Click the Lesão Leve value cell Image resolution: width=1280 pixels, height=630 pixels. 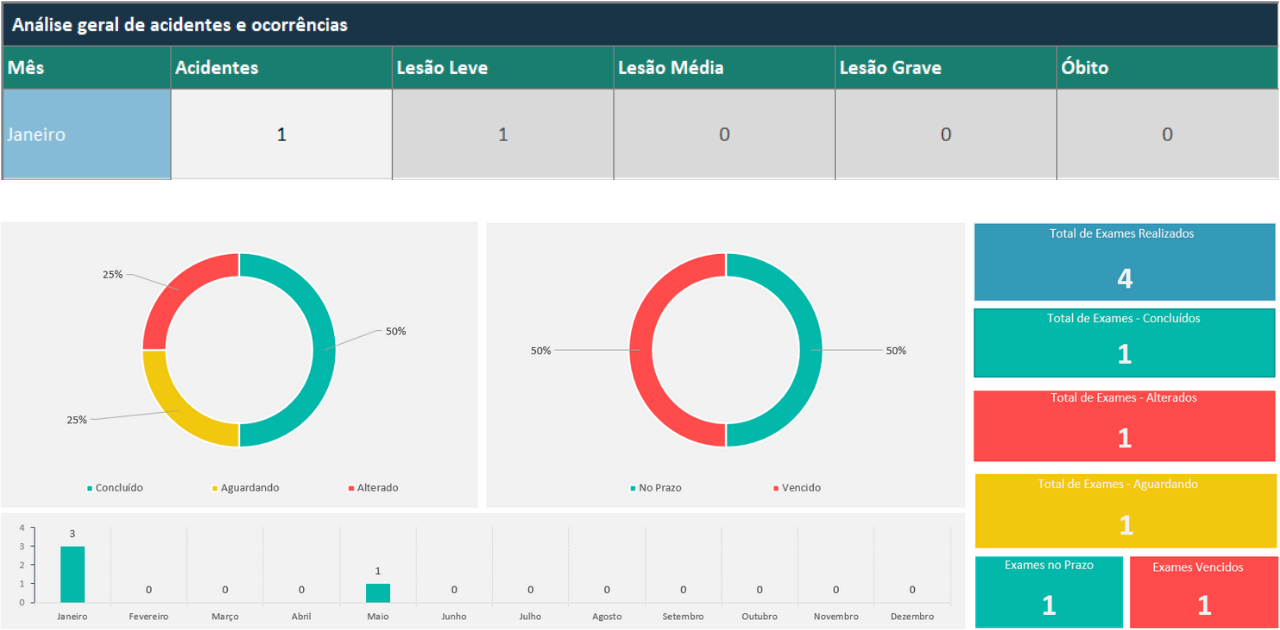502,134
